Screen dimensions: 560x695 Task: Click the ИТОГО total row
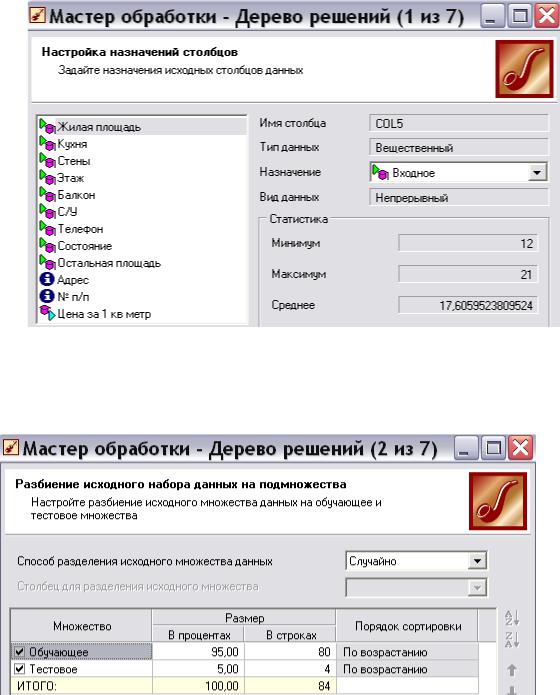point(244,686)
